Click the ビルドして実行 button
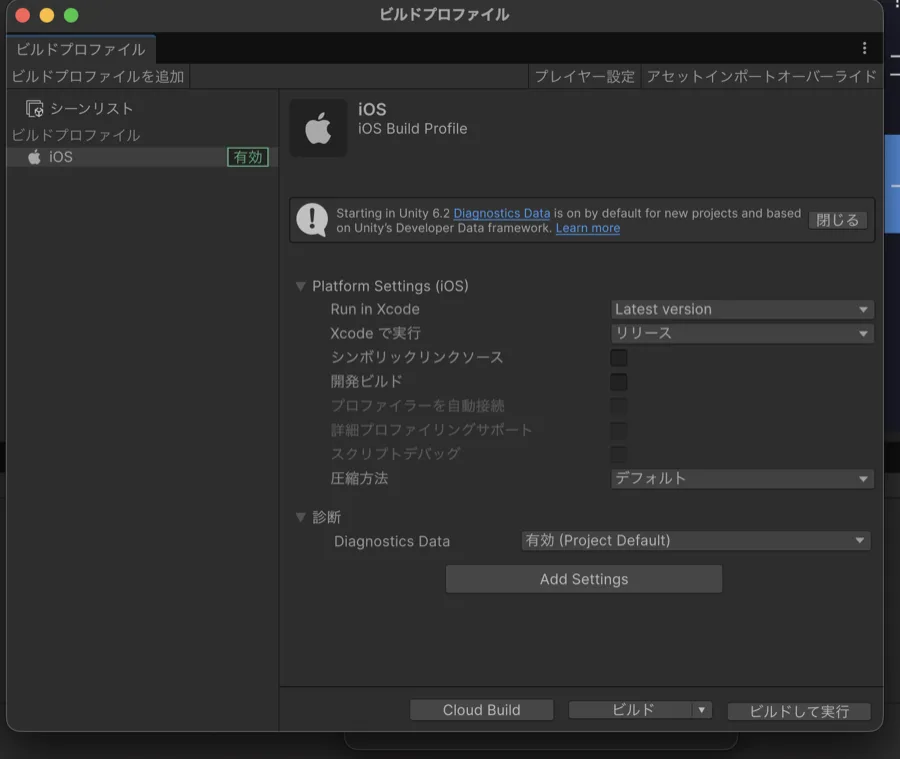900x759 pixels. [799, 711]
